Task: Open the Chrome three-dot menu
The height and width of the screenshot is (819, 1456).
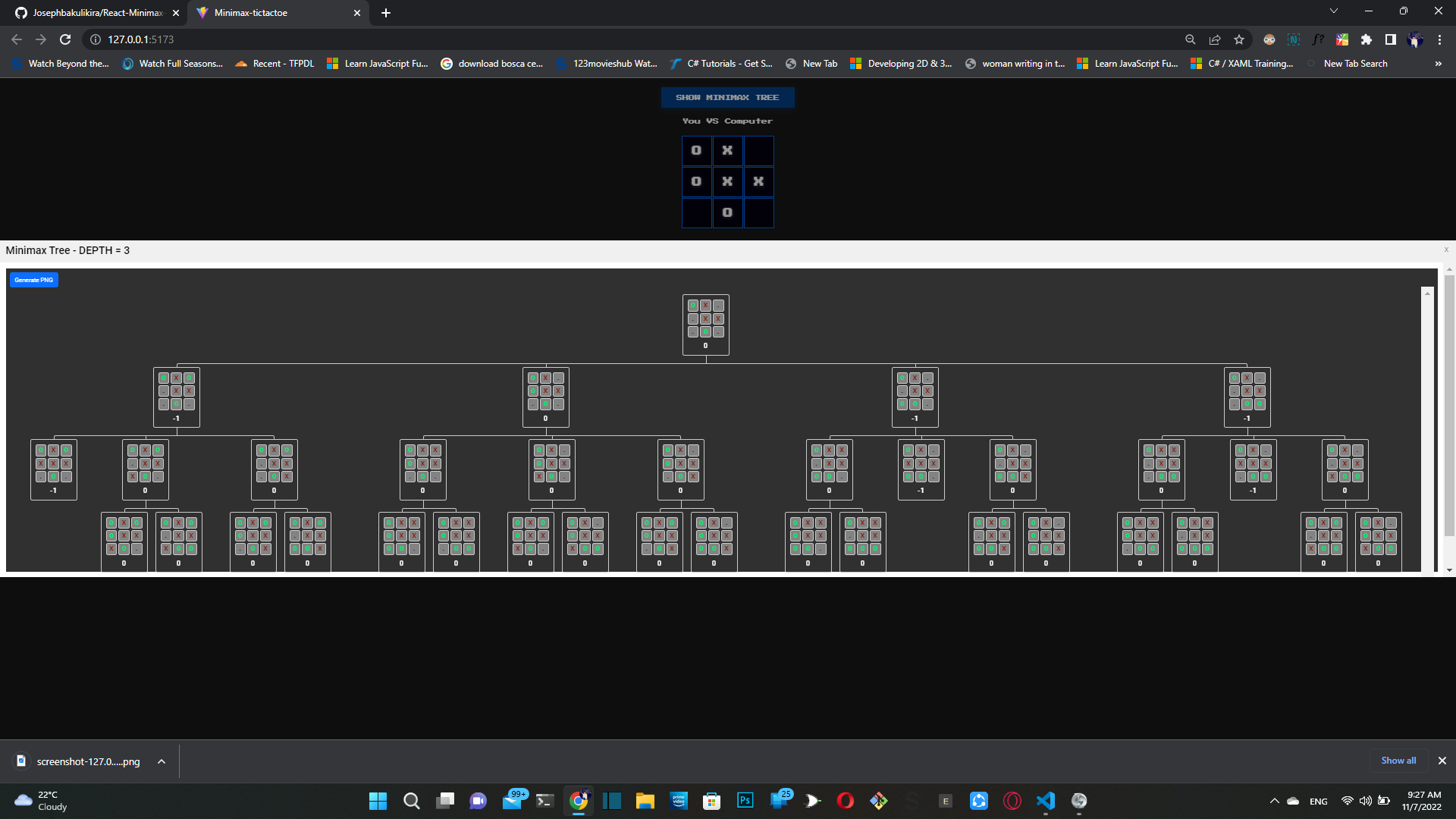Action: tap(1439, 39)
